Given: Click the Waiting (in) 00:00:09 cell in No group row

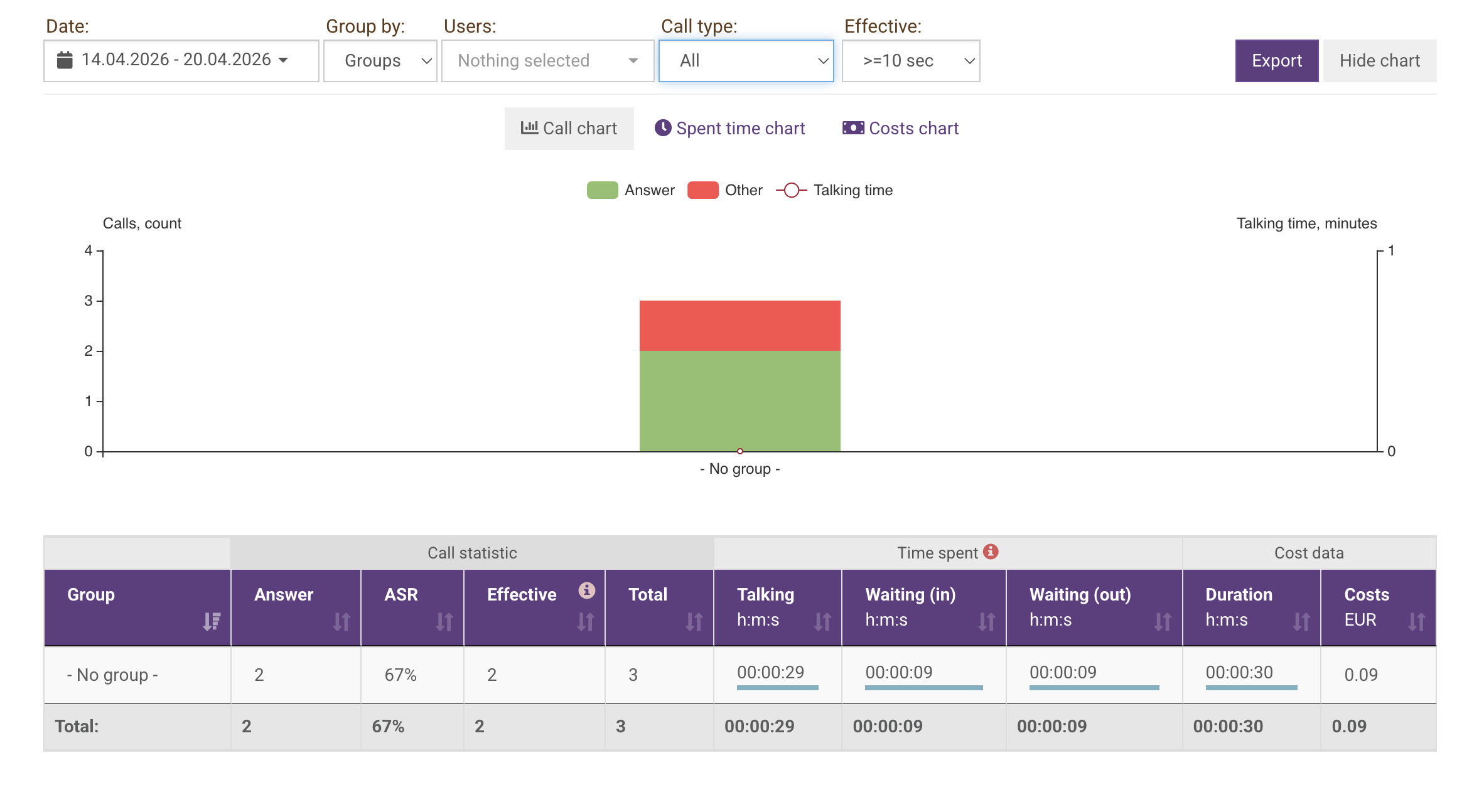Looking at the screenshot, I should coord(923,675).
